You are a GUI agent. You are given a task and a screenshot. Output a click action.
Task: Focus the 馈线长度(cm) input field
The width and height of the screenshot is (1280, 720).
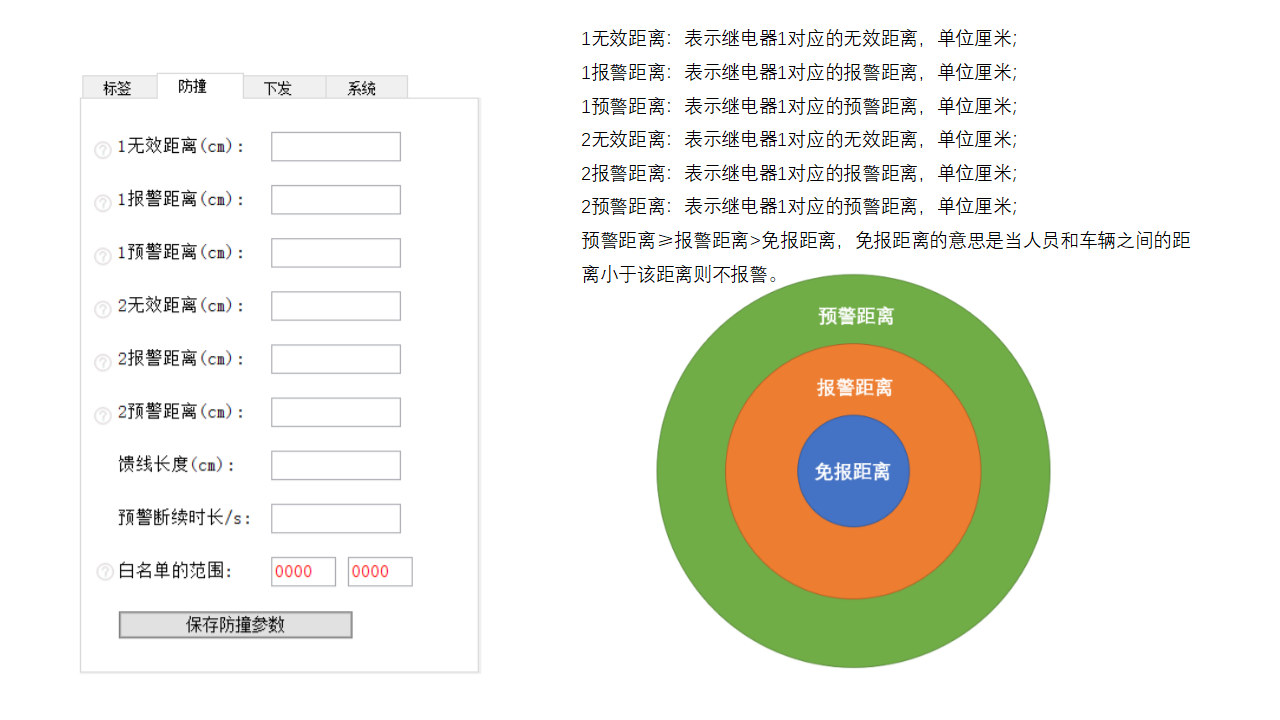point(336,465)
